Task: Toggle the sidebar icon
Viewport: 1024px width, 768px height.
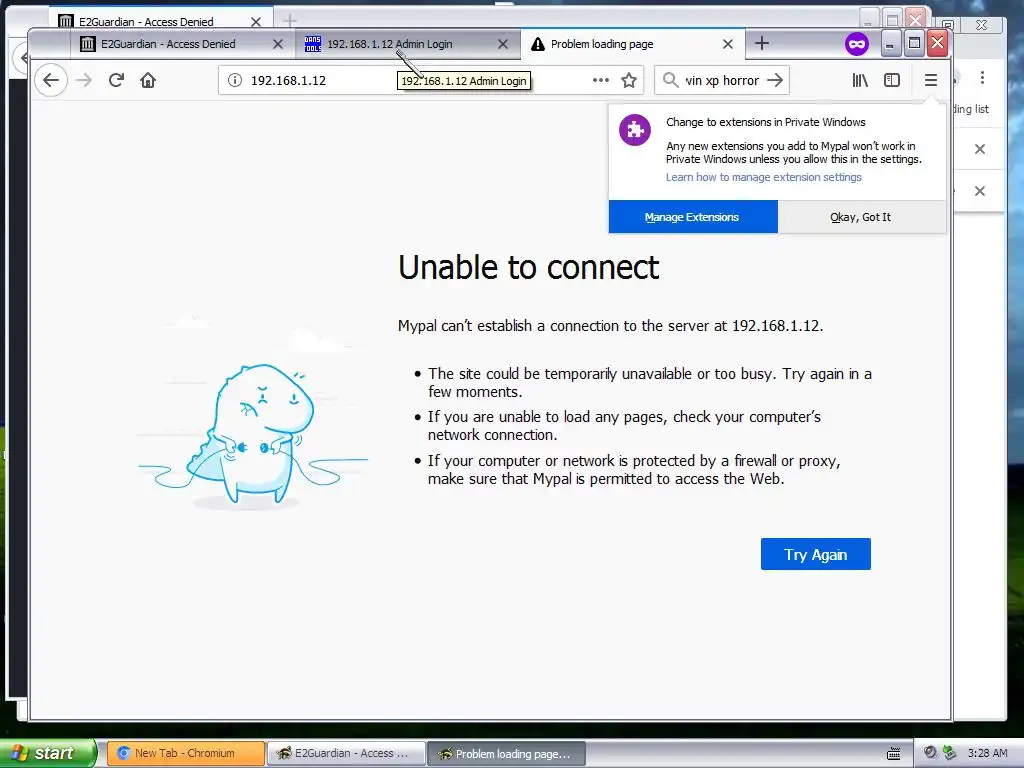Action: (x=892, y=80)
